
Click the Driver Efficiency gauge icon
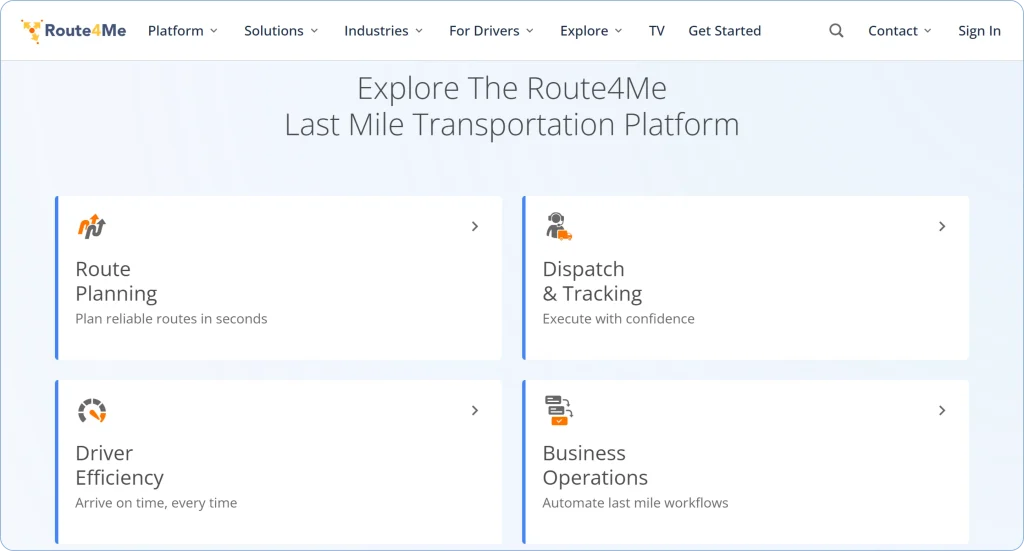coord(92,411)
